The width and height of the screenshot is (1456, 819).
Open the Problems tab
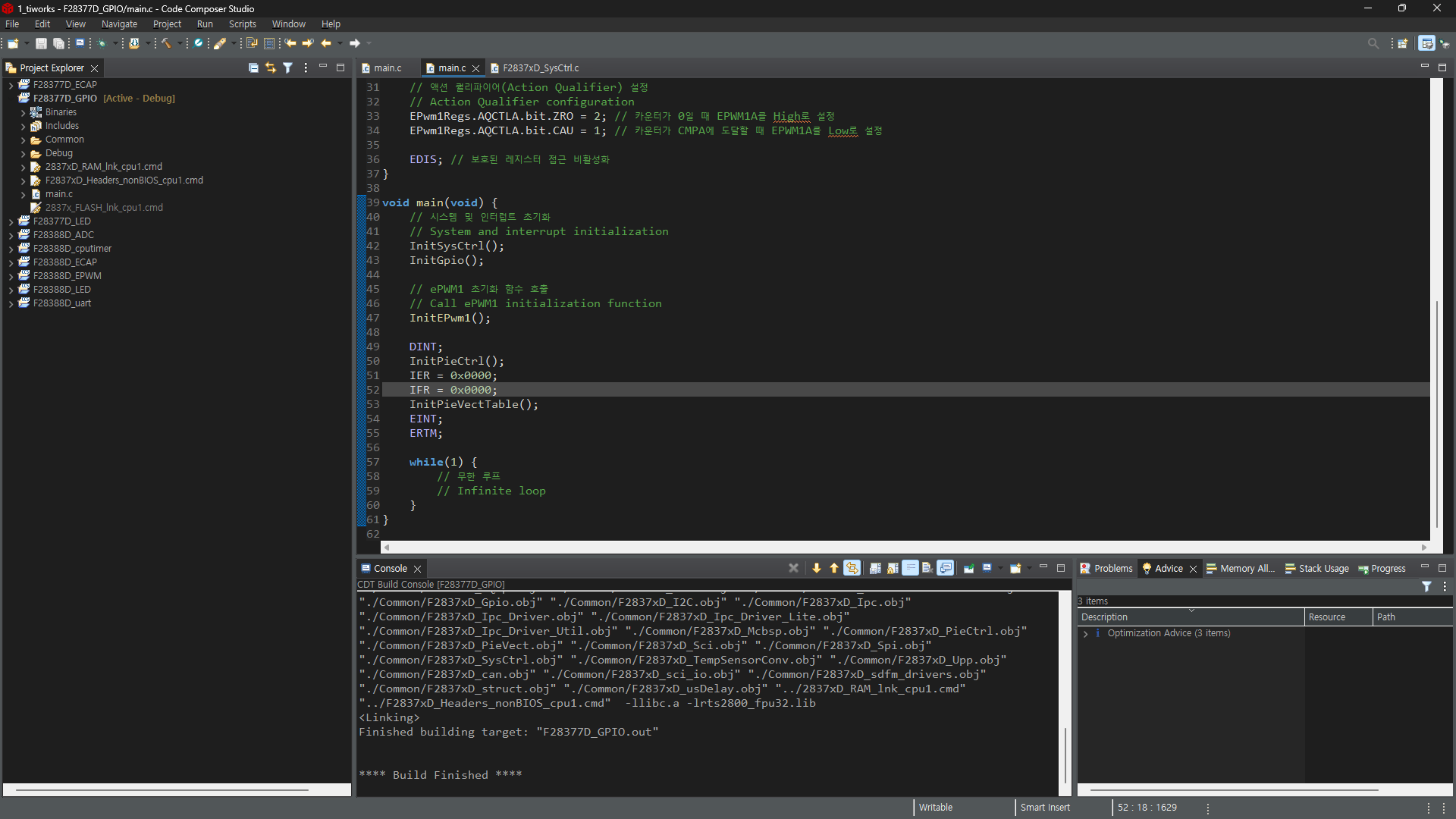point(1106,568)
